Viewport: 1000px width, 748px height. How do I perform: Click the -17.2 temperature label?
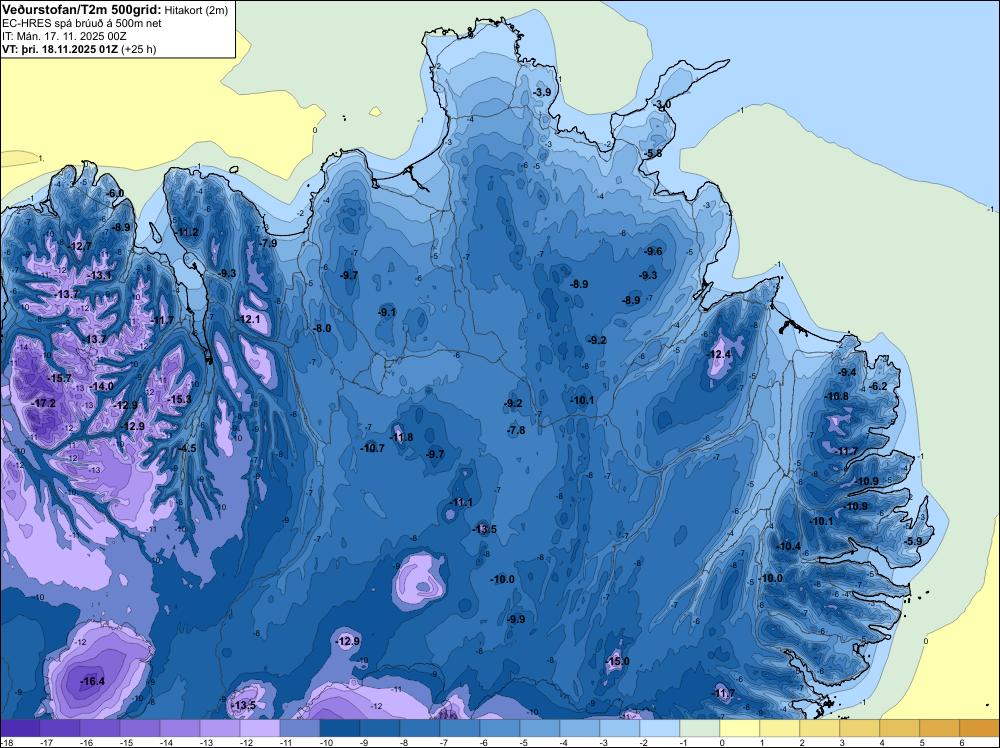pyautogui.click(x=45, y=403)
